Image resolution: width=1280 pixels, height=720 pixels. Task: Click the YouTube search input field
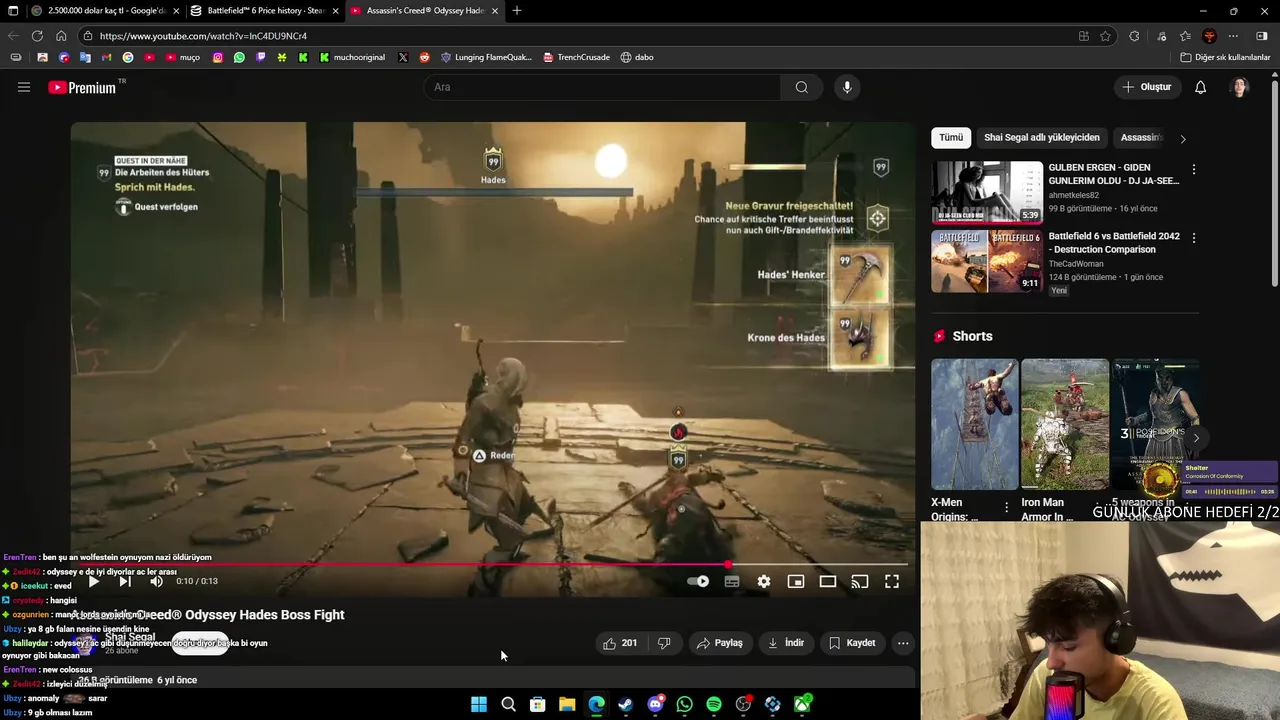pyautogui.click(x=603, y=87)
